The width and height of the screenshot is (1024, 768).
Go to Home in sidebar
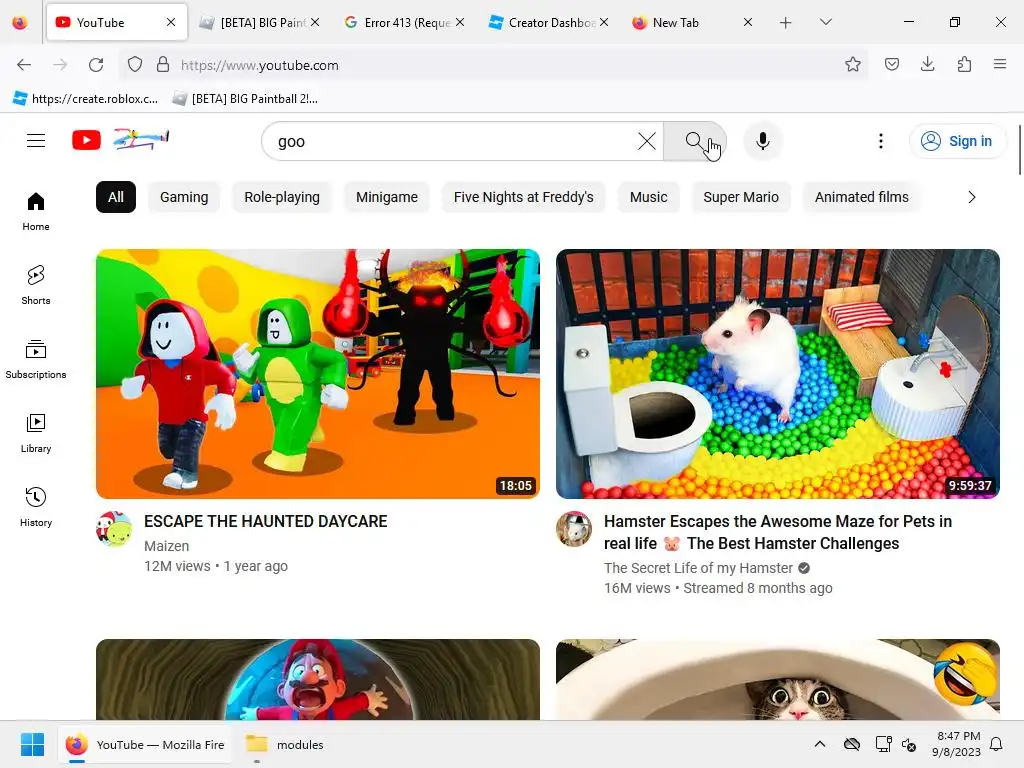36,212
